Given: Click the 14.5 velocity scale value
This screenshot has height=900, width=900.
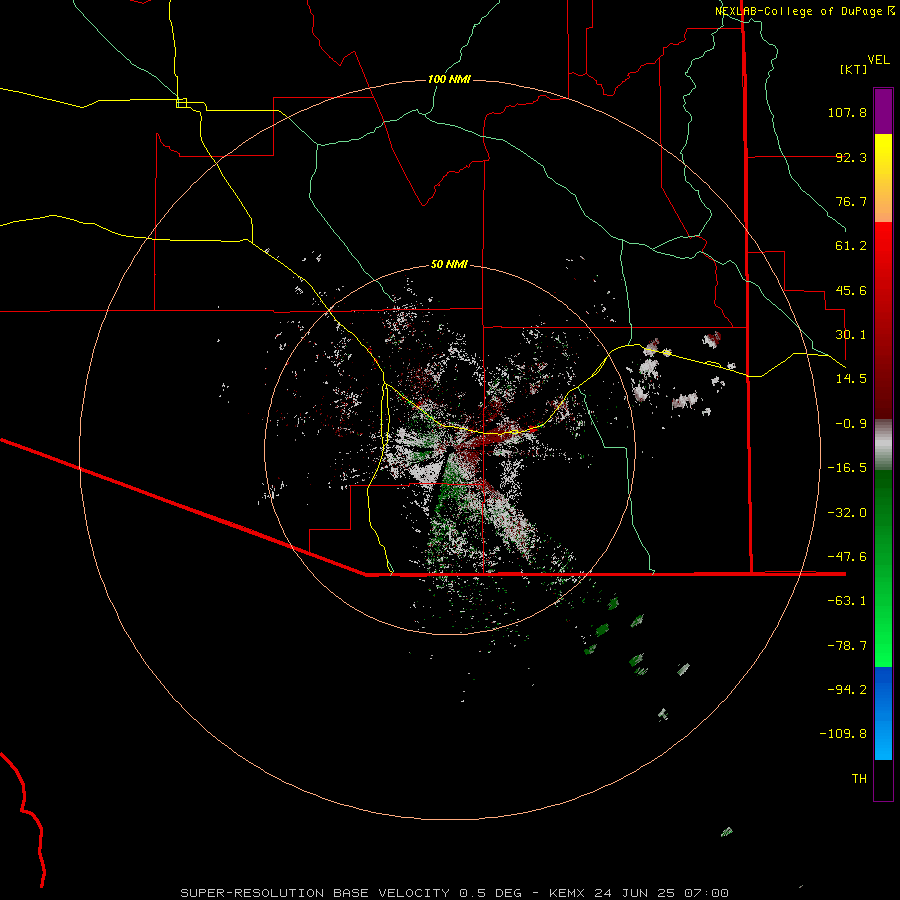Looking at the screenshot, I should coord(851,379).
